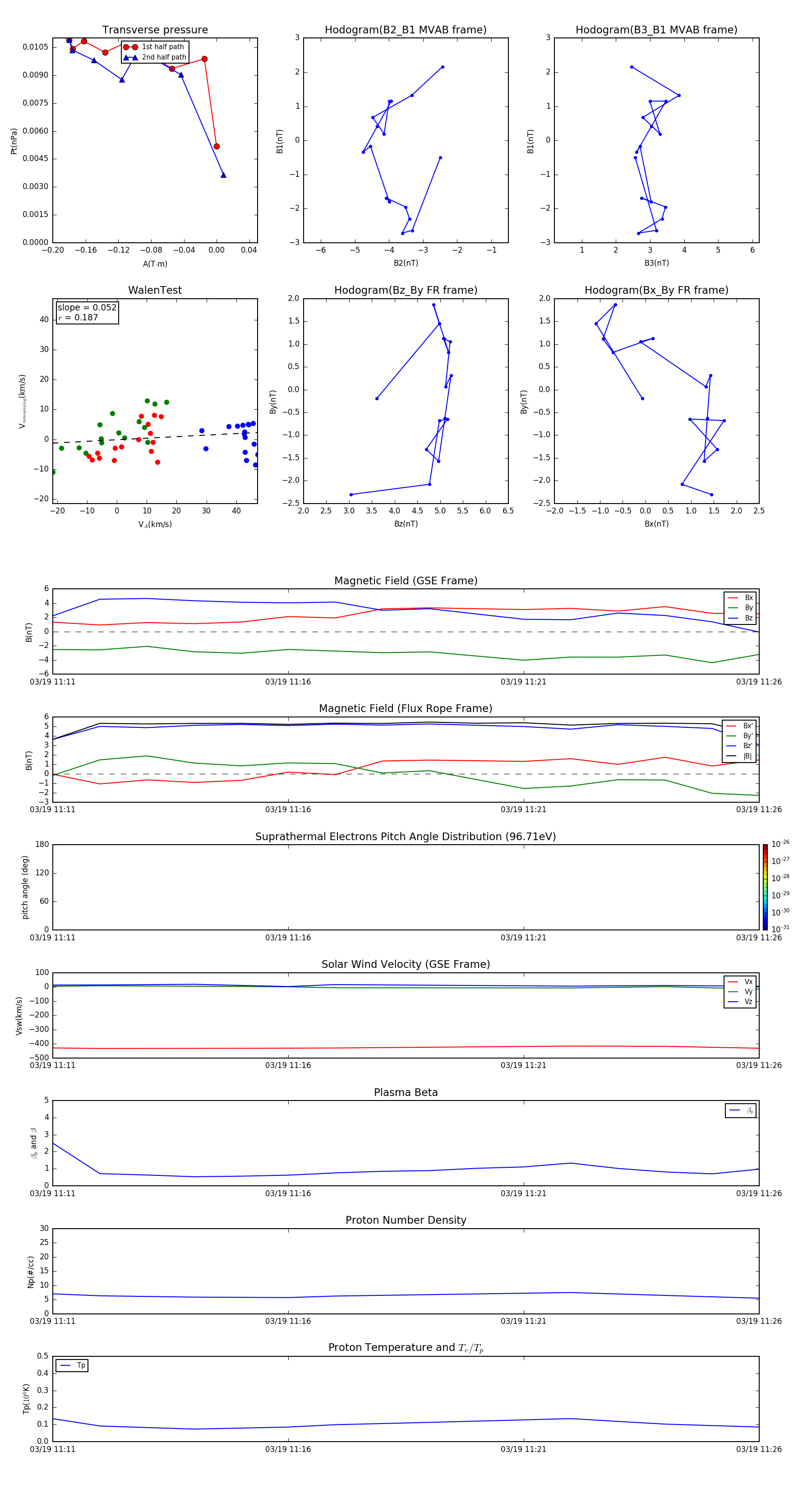Click the 'Tp' legend in temperature panel
This screenshot has width=812, height=1489.
click(72, 1365)
